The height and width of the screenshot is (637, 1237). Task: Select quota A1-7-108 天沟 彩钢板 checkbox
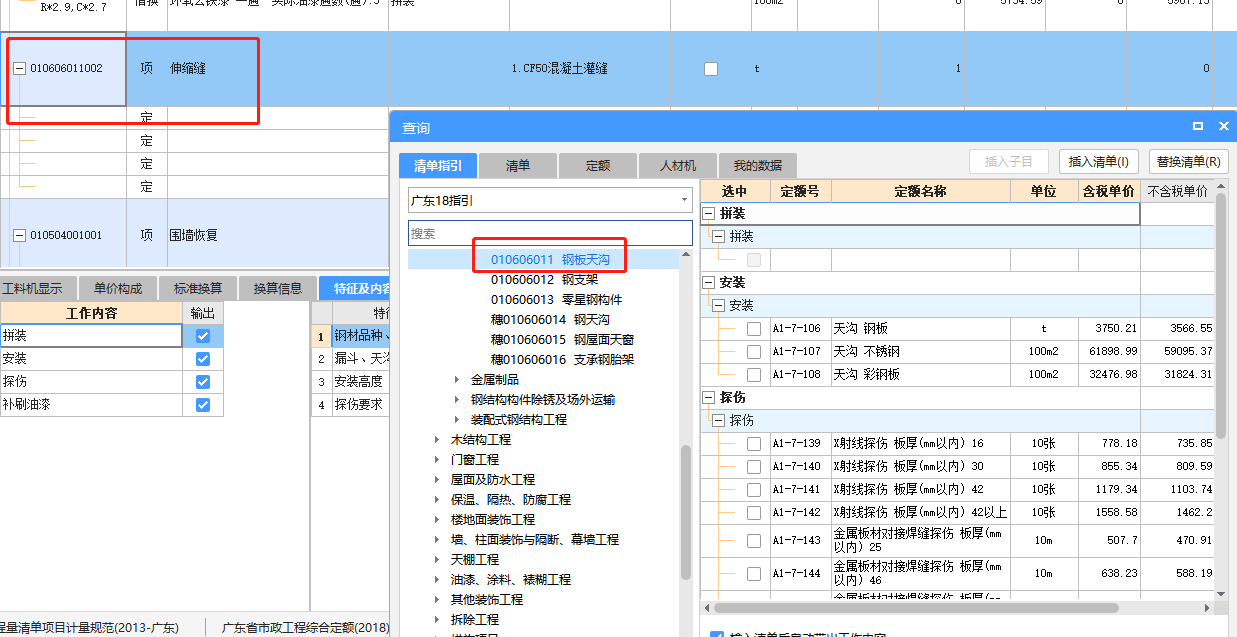click(x=754, y=374)
